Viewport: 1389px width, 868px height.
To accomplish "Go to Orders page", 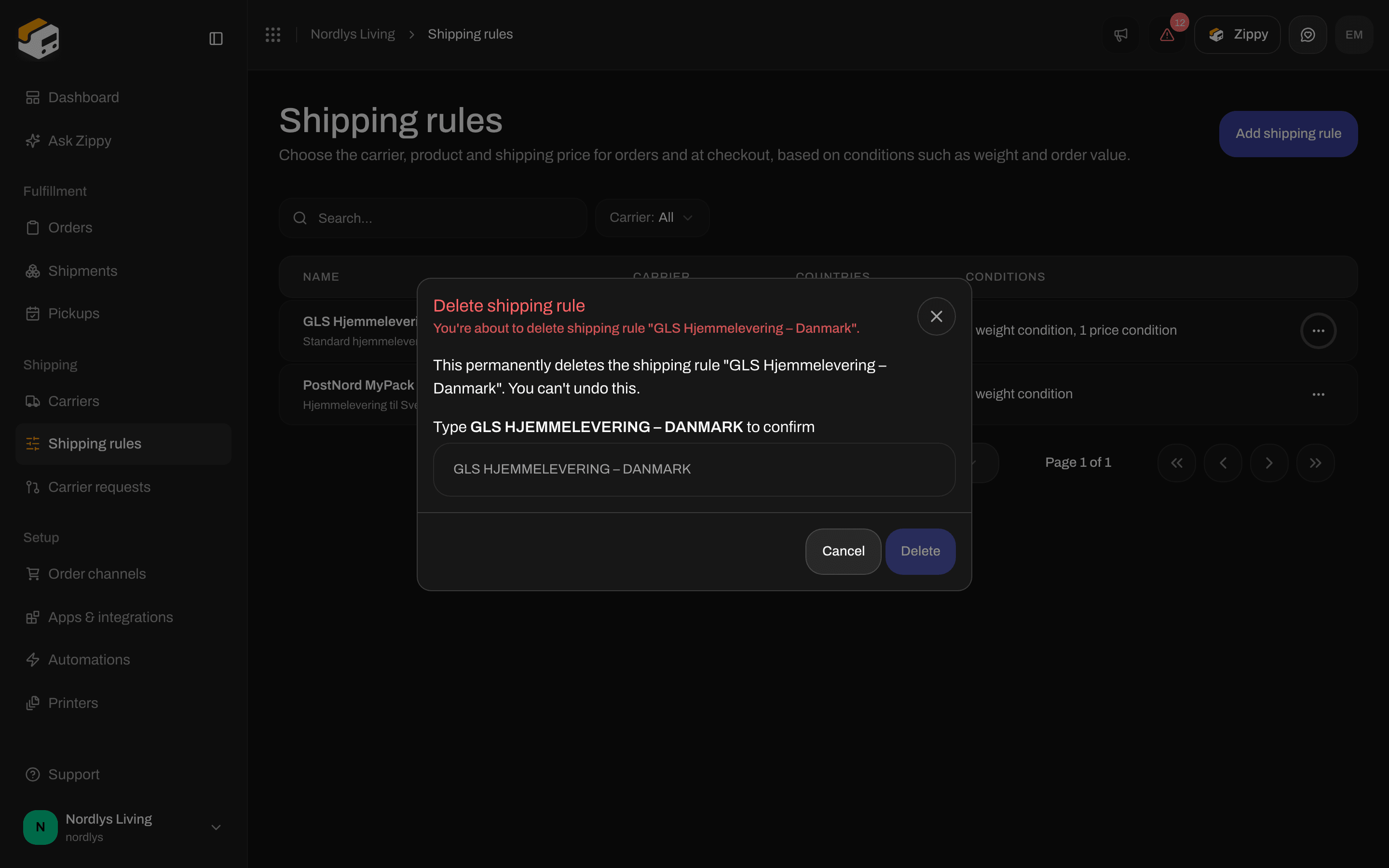I will tap(123, 228).
